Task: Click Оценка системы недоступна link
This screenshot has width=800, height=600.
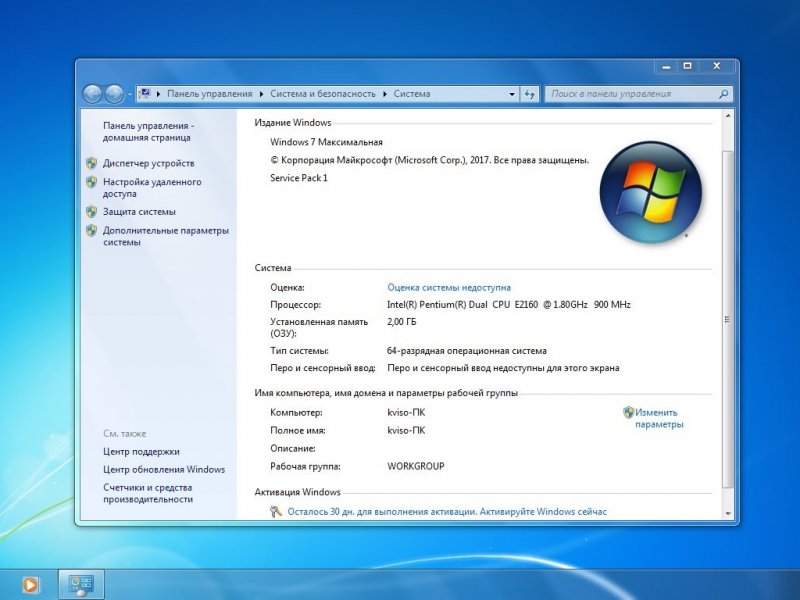Action: click(449, 288)
